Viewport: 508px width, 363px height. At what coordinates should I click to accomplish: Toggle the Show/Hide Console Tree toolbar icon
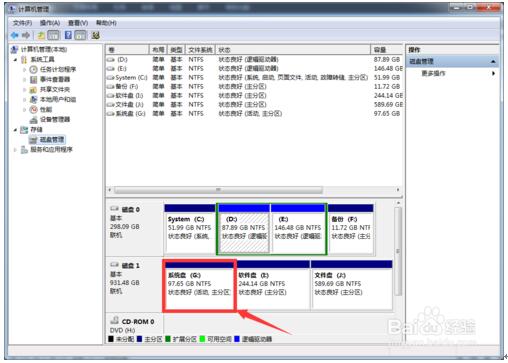(53, 35)
